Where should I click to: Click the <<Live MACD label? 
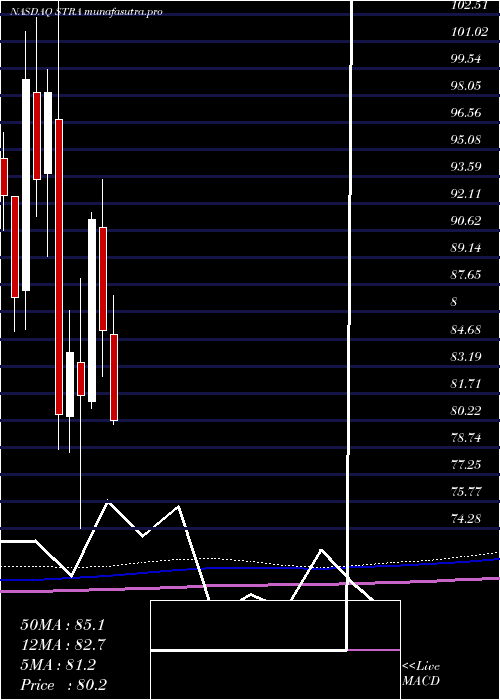pos(421,674)
